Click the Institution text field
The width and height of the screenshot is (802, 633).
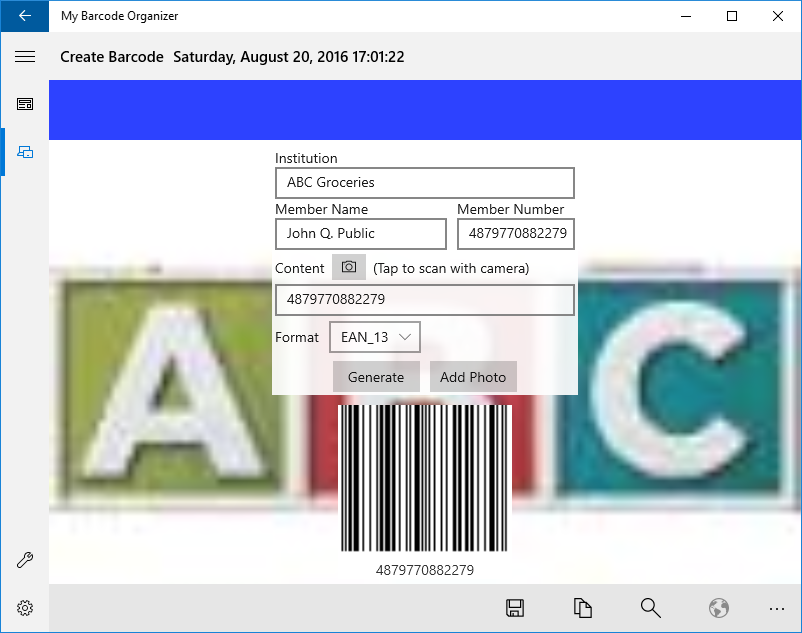click(425, 183)
